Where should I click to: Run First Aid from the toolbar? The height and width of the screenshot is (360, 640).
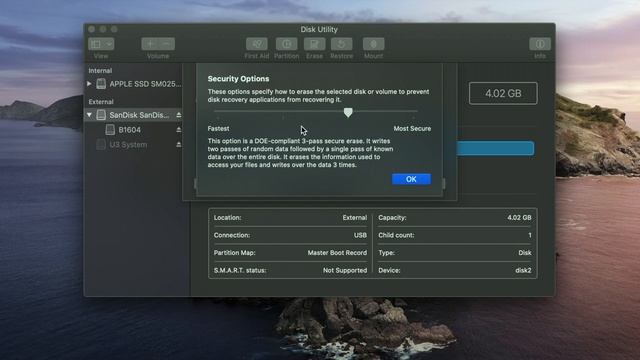257,44
